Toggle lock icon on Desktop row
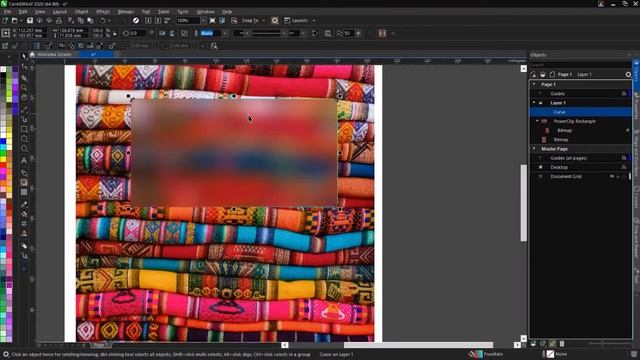 pyautogui.click(x=624, y=167)
